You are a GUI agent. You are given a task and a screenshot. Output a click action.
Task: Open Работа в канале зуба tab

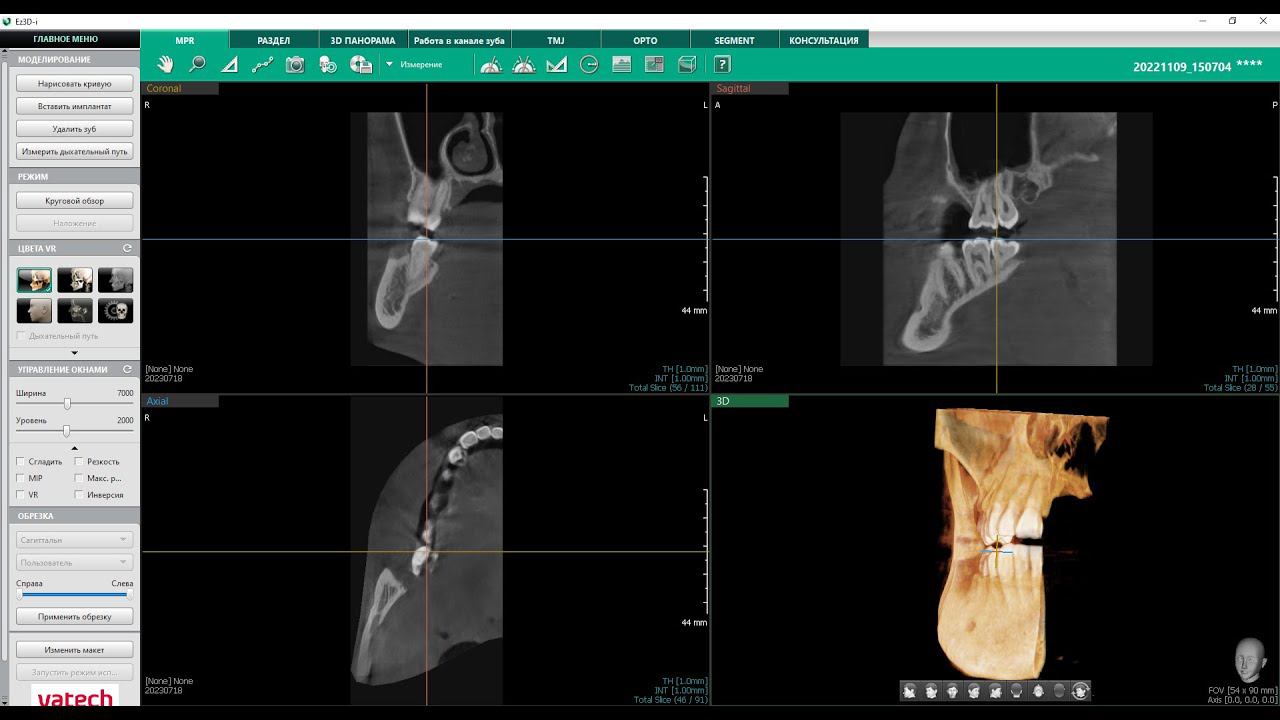click(459, 40)
